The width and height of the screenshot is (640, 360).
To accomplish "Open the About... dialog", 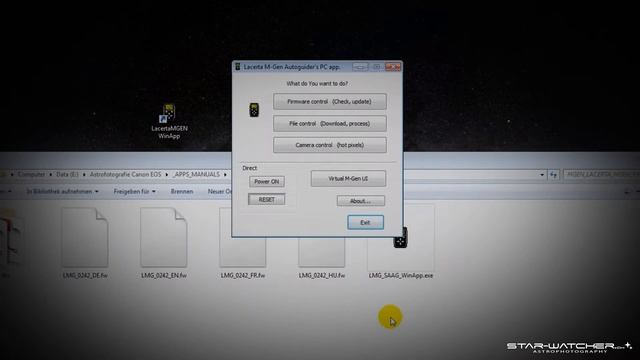I will [x=360, y=201].
